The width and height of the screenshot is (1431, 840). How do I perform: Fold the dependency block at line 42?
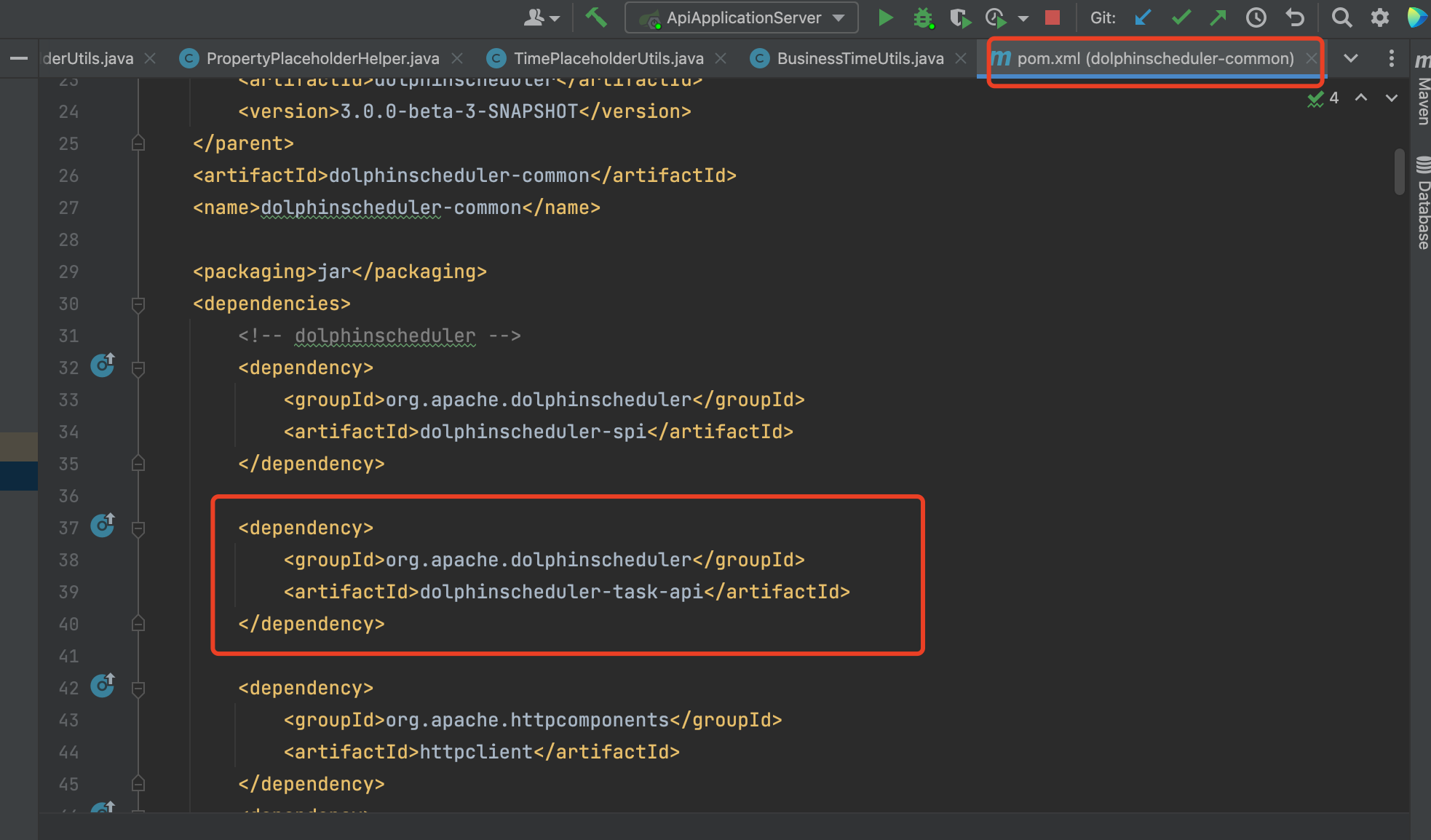pos(138,689)
